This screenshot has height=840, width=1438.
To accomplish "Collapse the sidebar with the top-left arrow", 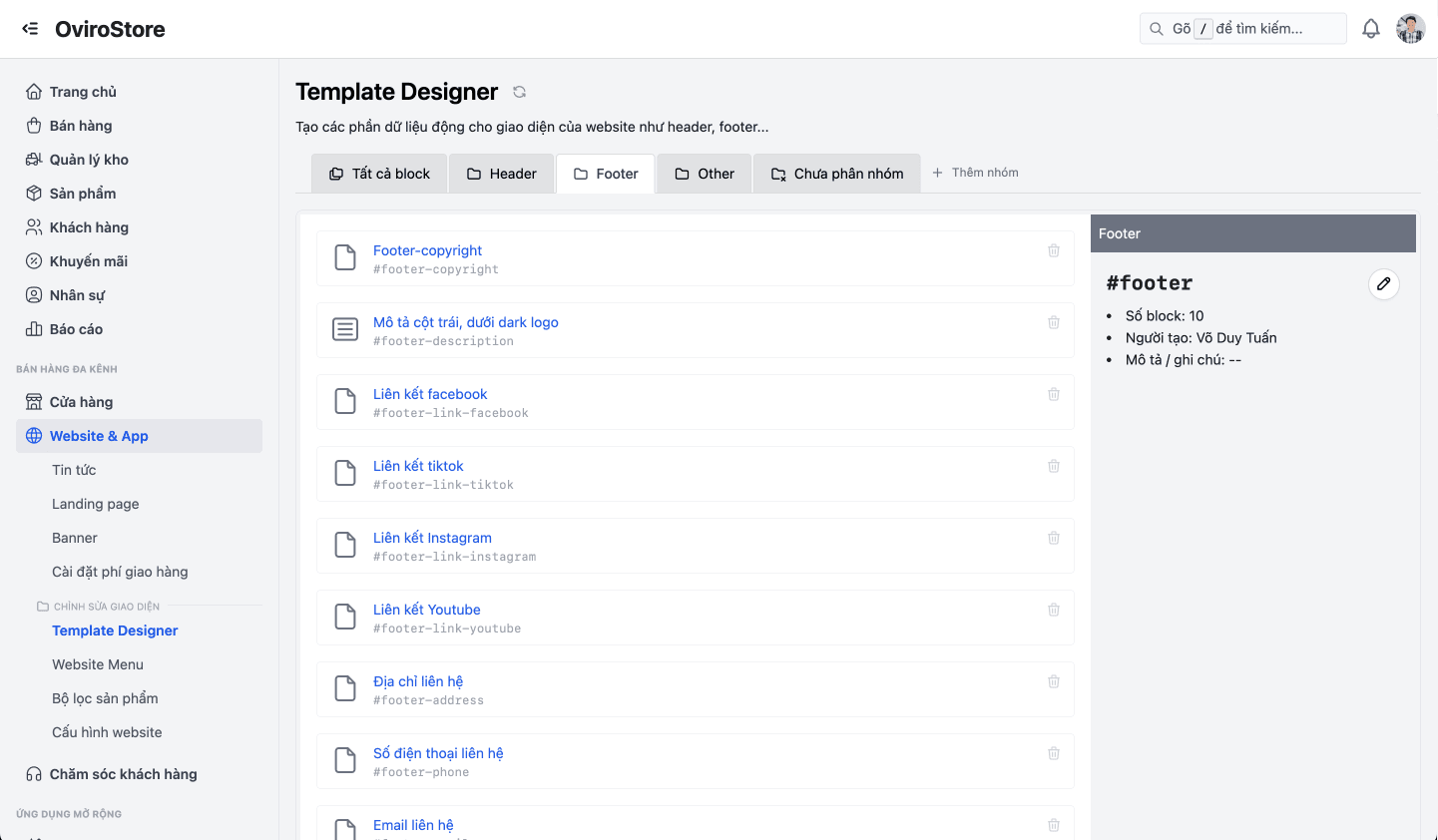I will [30, 28].
